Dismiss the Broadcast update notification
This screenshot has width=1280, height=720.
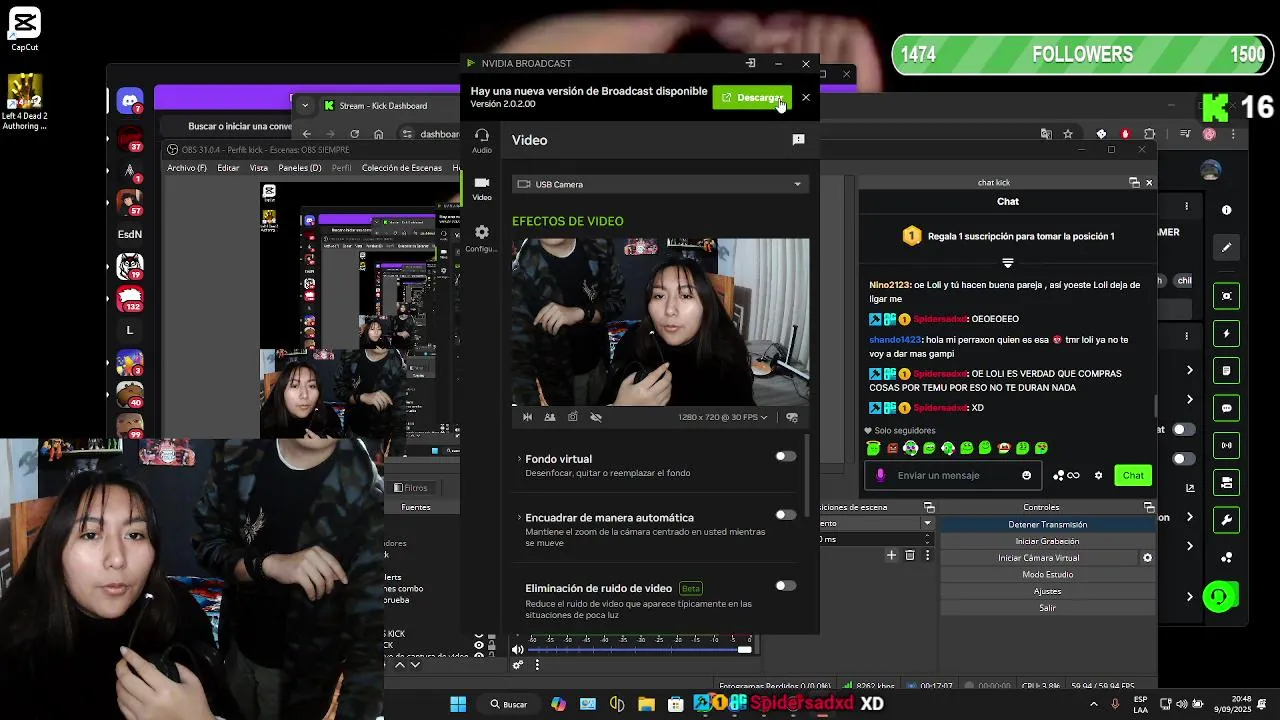(x=806, y=98)
